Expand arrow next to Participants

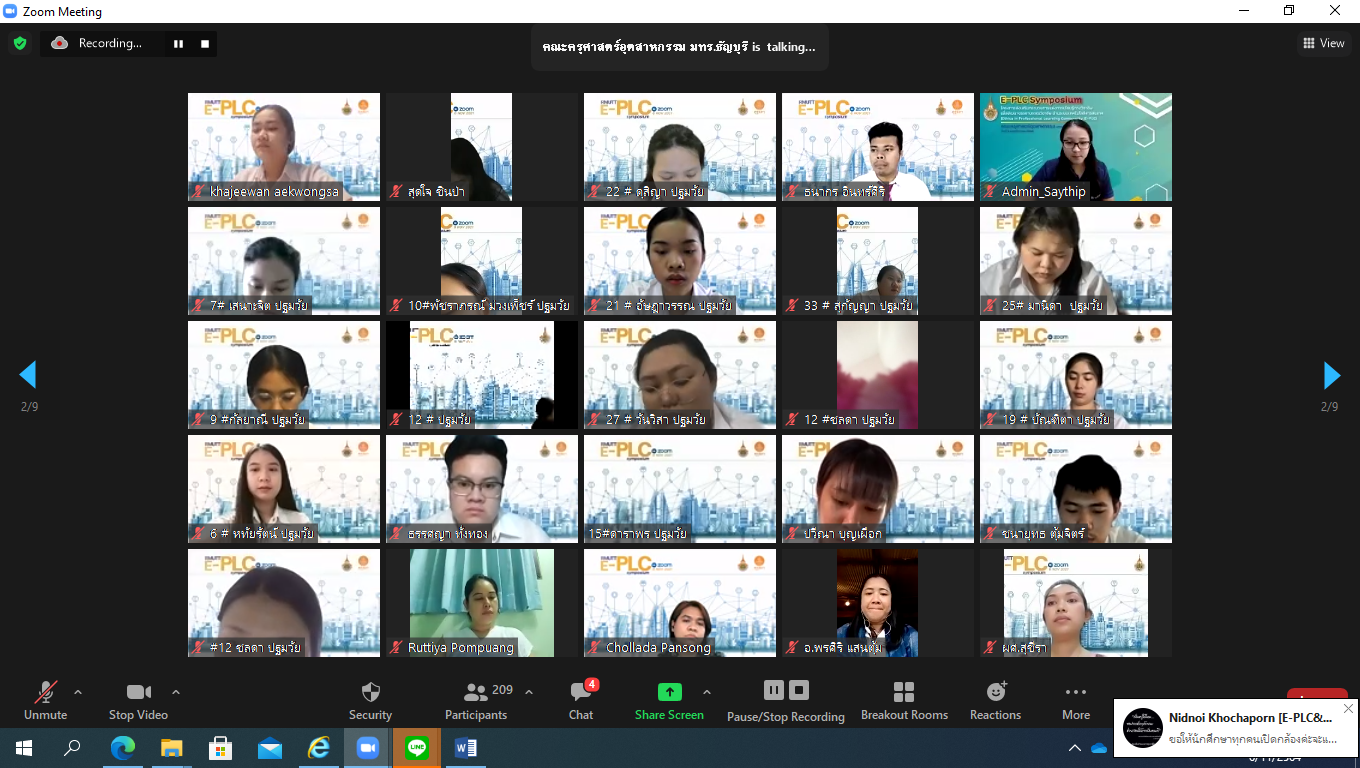pos(529,692)
